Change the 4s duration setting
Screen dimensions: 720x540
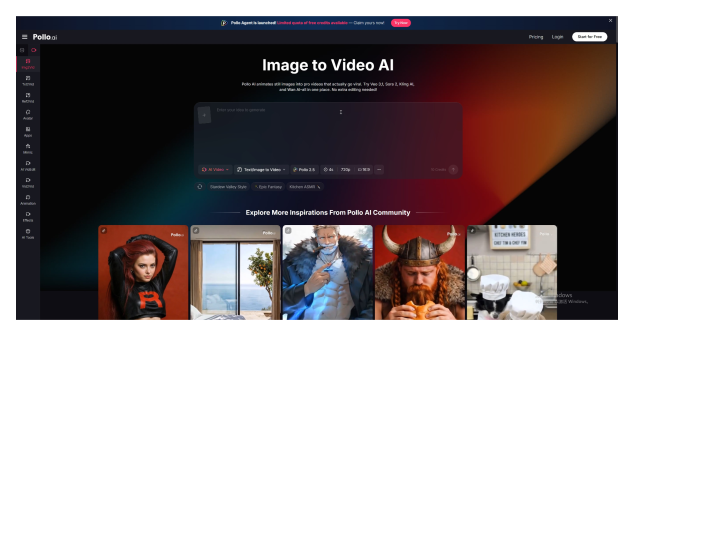328,169
